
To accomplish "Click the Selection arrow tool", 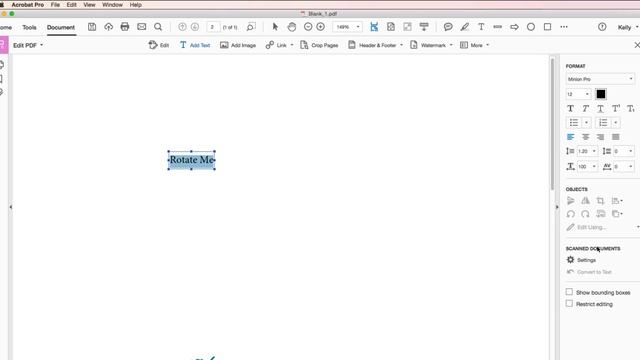I will click(275, 27).
